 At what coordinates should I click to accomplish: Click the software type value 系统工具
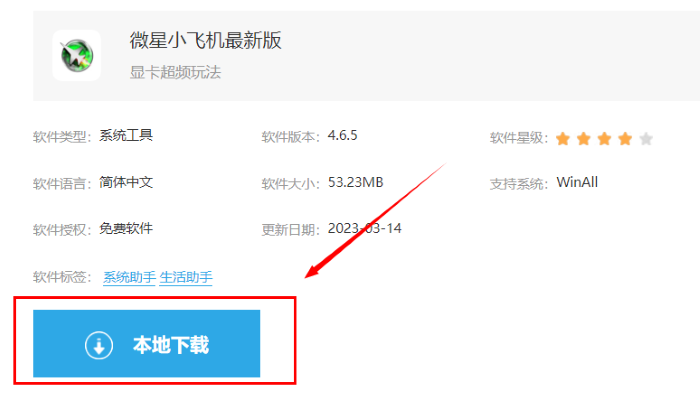[x=126, y=135]
